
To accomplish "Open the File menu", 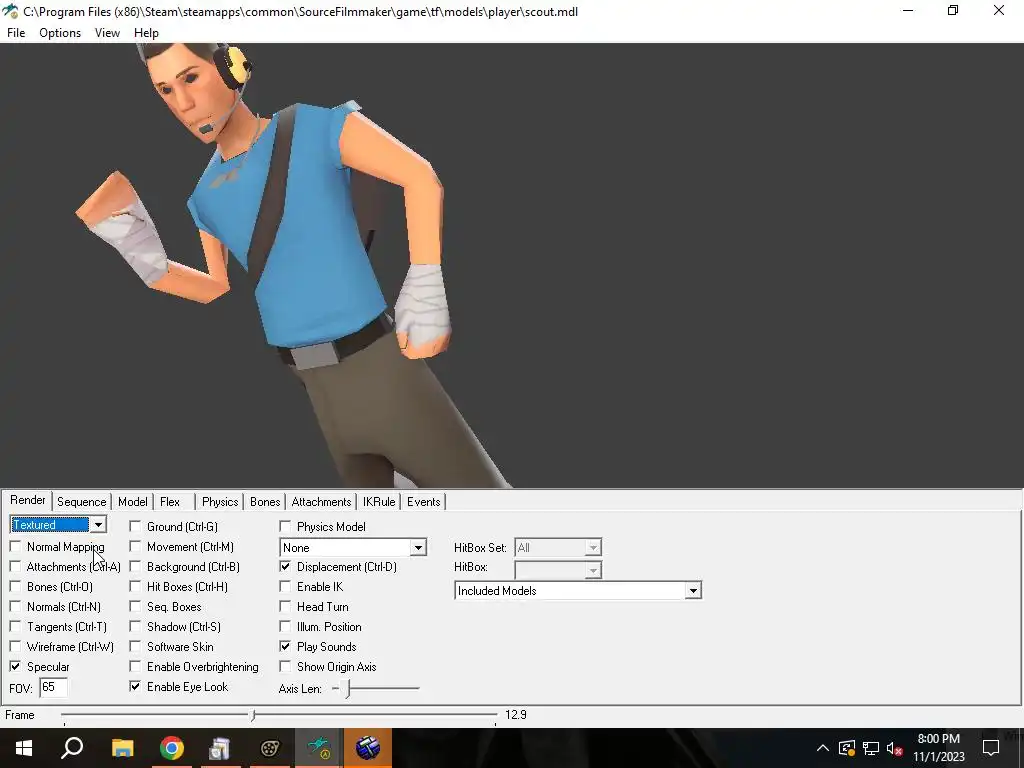I will [16, 33].
